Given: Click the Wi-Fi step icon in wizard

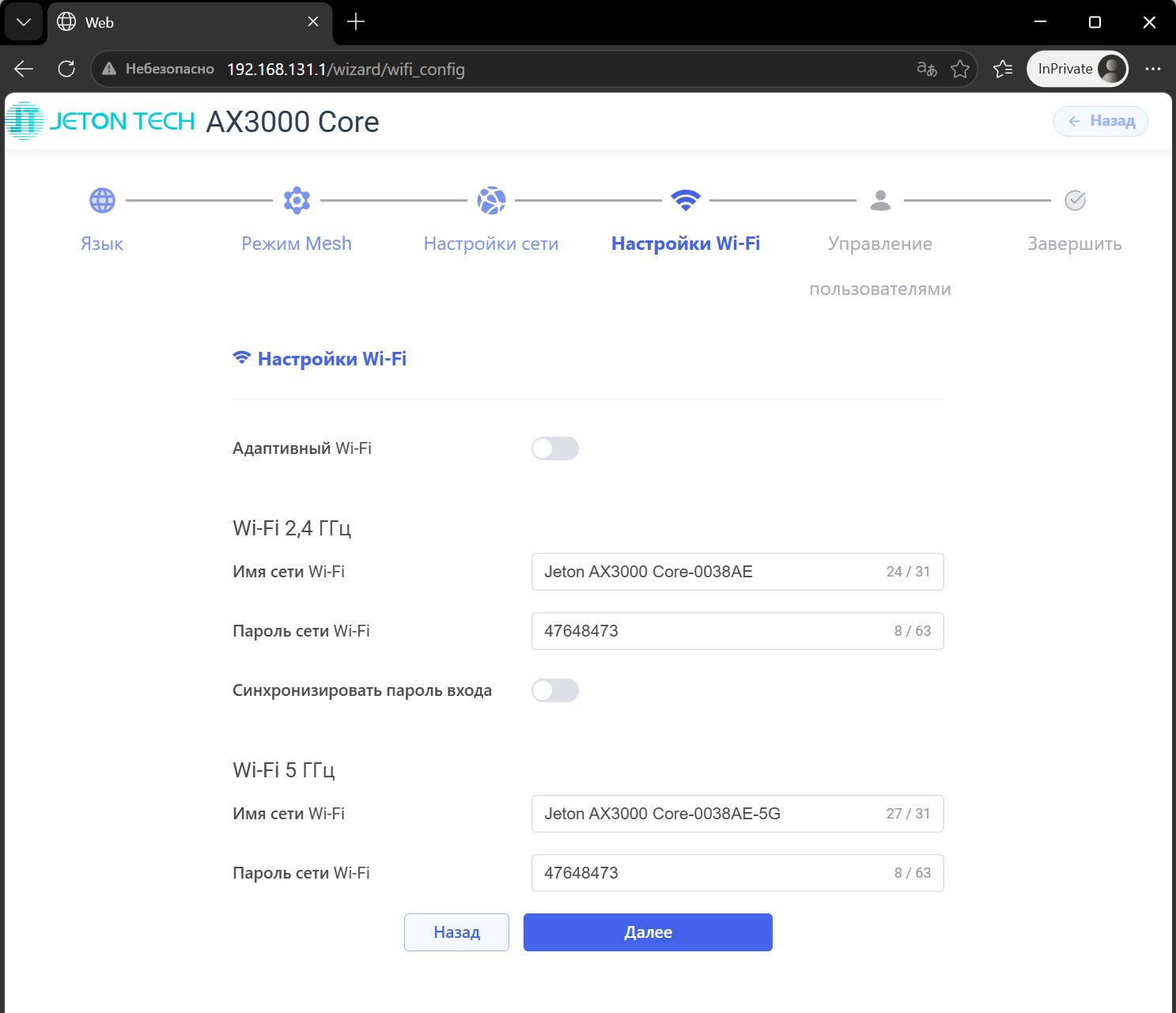Looking at the screenshot, I should point(686,201).
